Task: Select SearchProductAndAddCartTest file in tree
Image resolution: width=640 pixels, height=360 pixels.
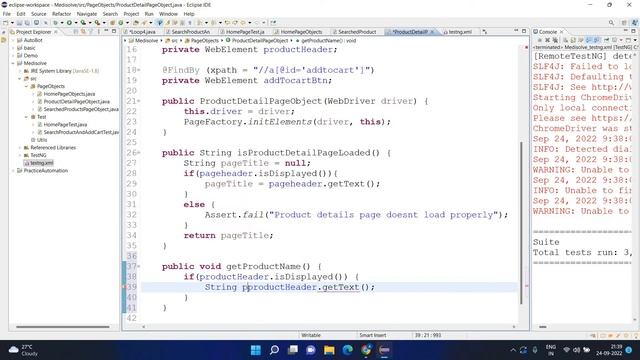Action: coord(81,132)
